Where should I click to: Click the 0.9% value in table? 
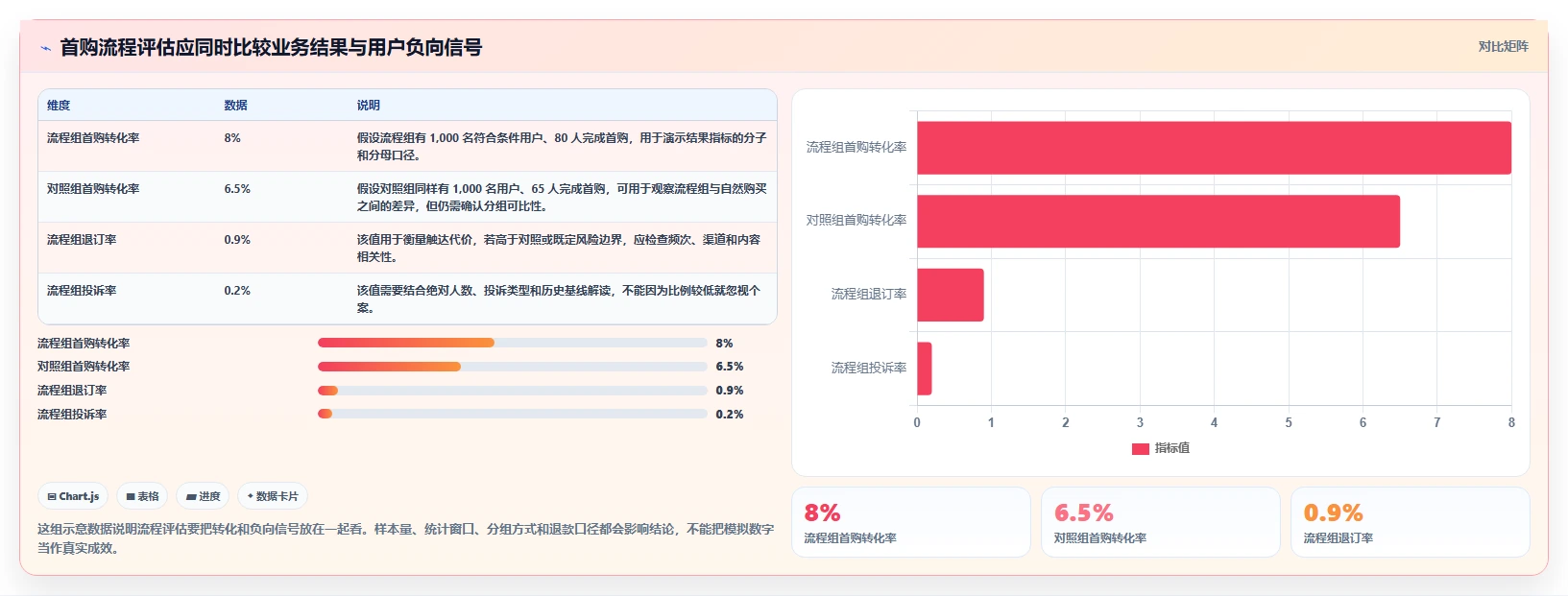coord(237,240)
